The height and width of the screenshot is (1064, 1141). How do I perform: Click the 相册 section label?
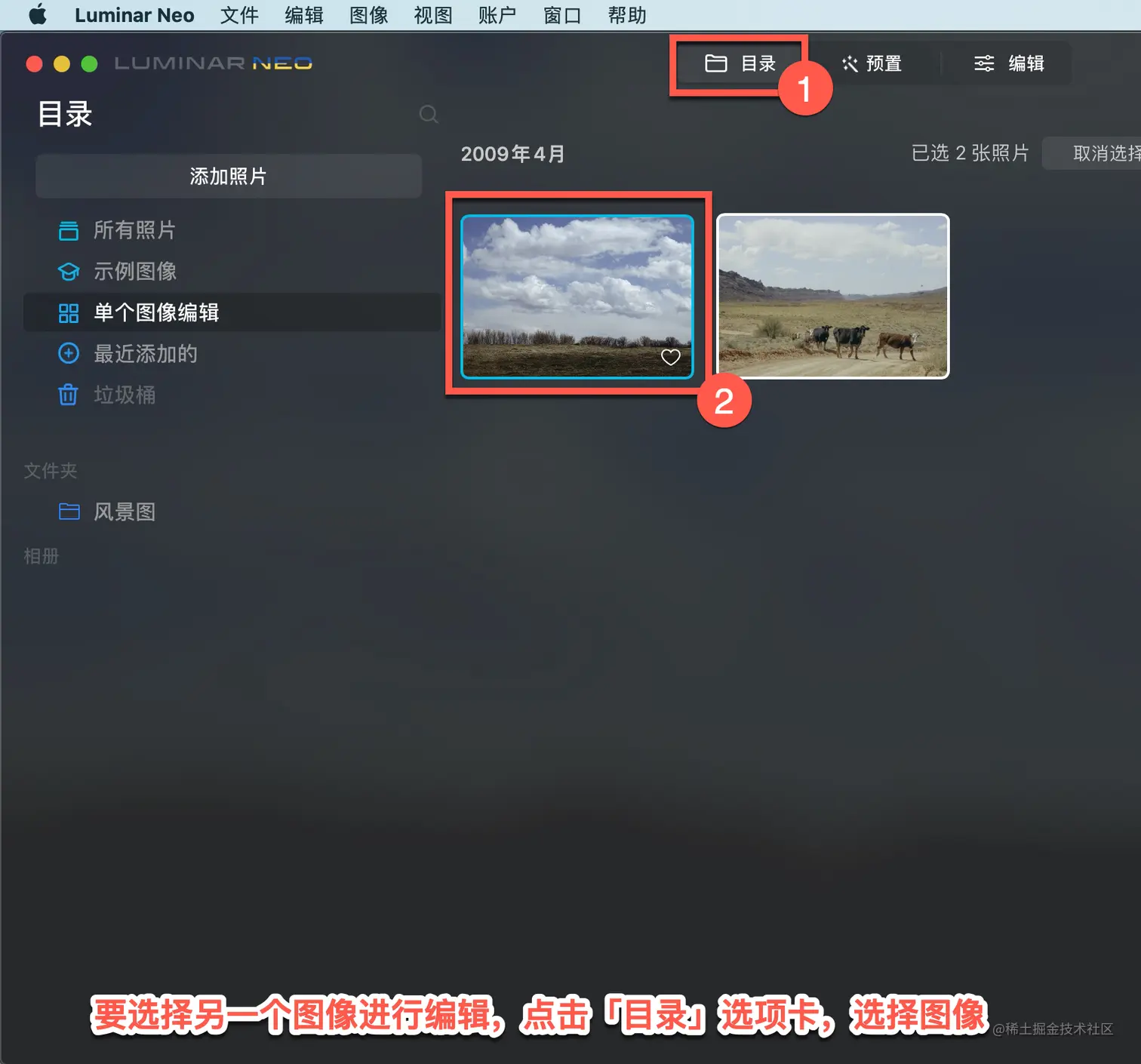pos(42,556)
